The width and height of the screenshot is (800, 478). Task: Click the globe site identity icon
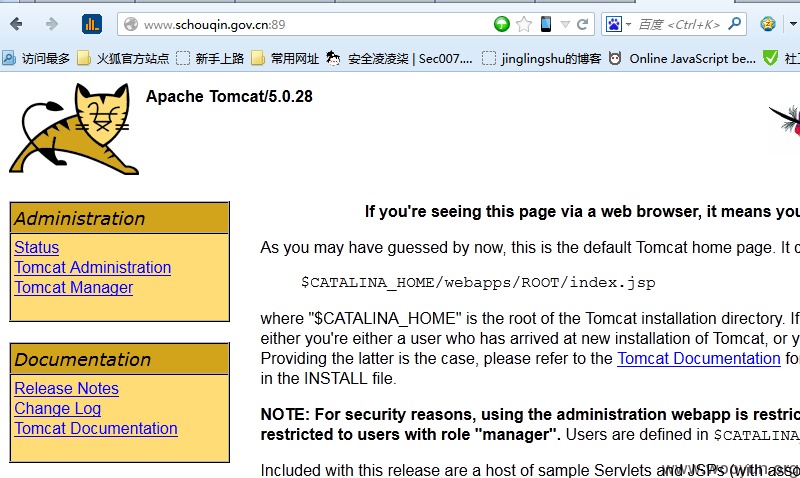click(x=131, y=24)
